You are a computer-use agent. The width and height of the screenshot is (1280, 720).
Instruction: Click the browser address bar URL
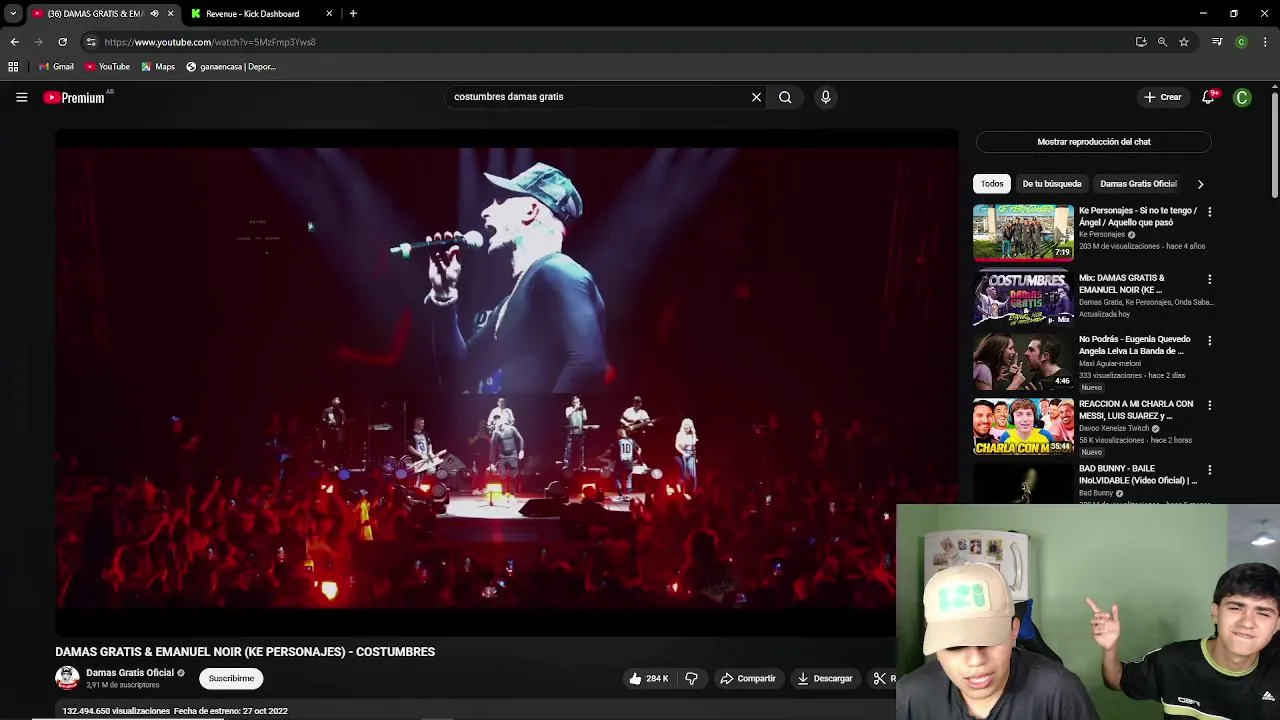pos(210,42)
